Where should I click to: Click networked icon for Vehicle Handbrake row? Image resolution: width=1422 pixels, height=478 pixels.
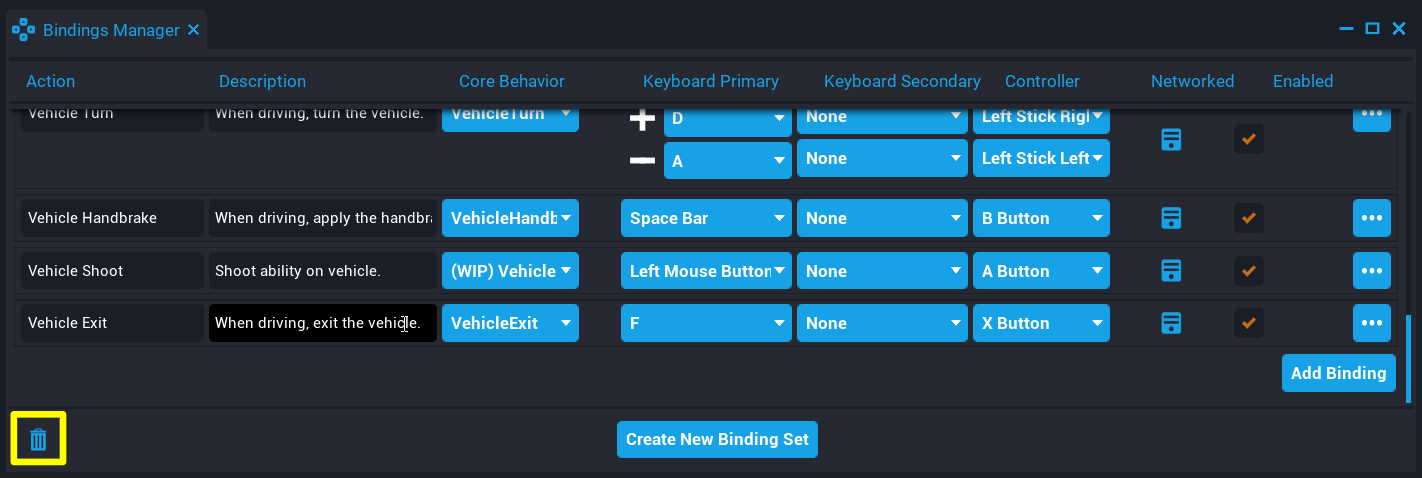[x=1171, y=218]
